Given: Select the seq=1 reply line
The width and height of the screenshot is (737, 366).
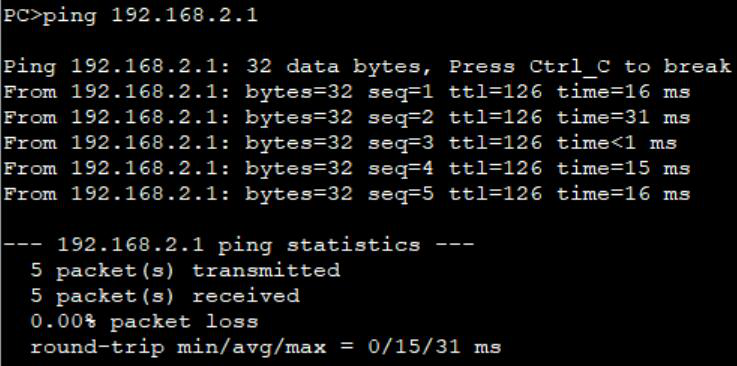Looking at the screenshot, I should point(347,93).
